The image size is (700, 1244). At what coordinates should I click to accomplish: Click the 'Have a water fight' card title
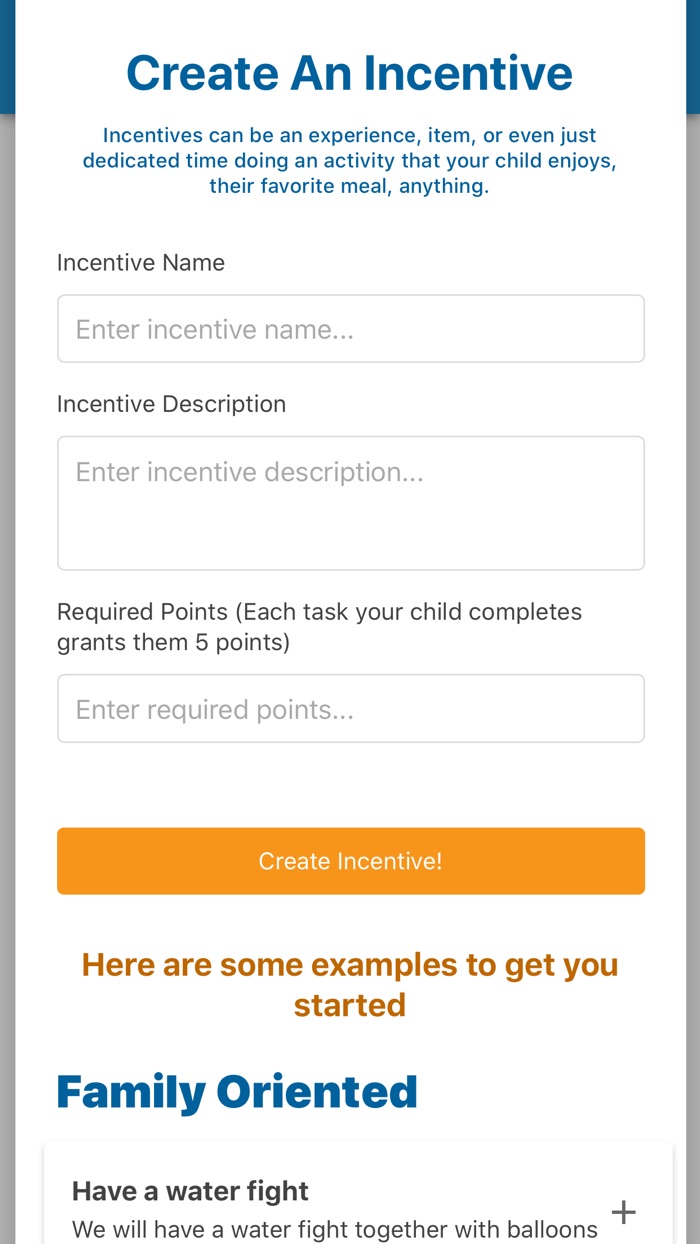tap(190, 1191)
